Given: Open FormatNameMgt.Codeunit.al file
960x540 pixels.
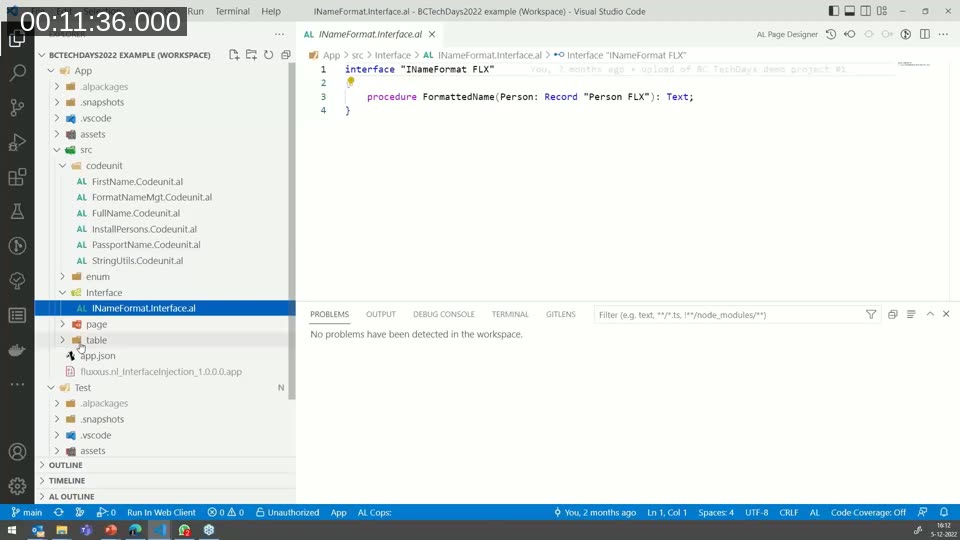Looking at the screenshot, I should pos(152,197).
